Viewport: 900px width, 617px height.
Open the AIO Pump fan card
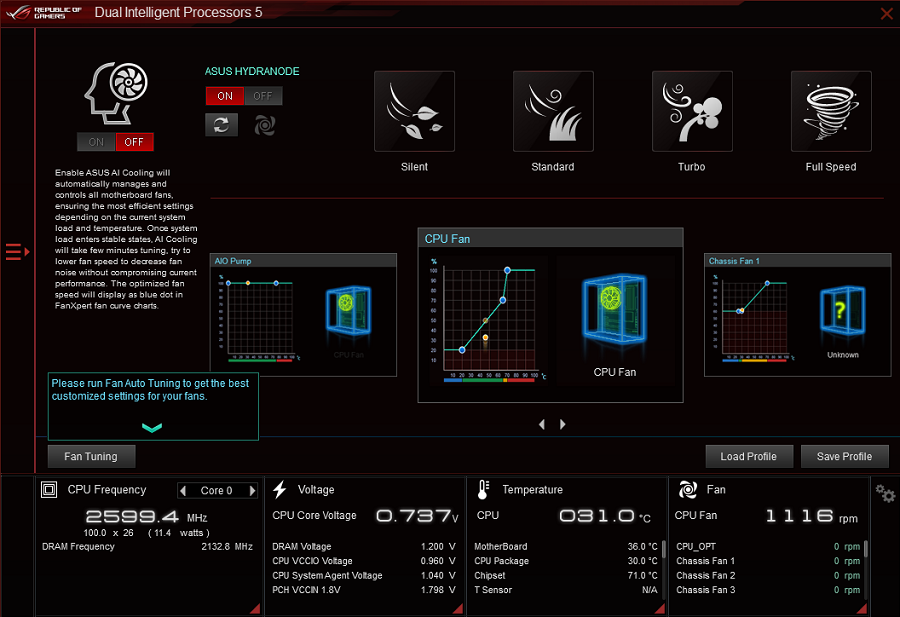coord(303,315)
